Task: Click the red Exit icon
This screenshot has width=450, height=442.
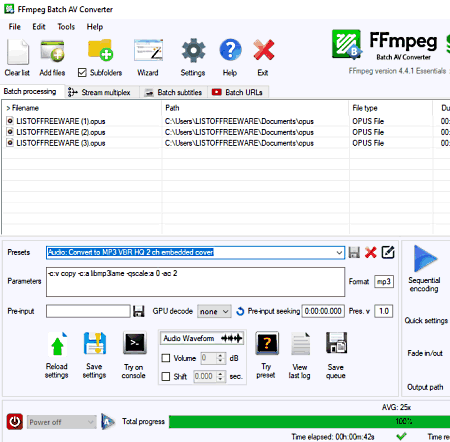Action: pyautogui.click(x=264, y=50)
